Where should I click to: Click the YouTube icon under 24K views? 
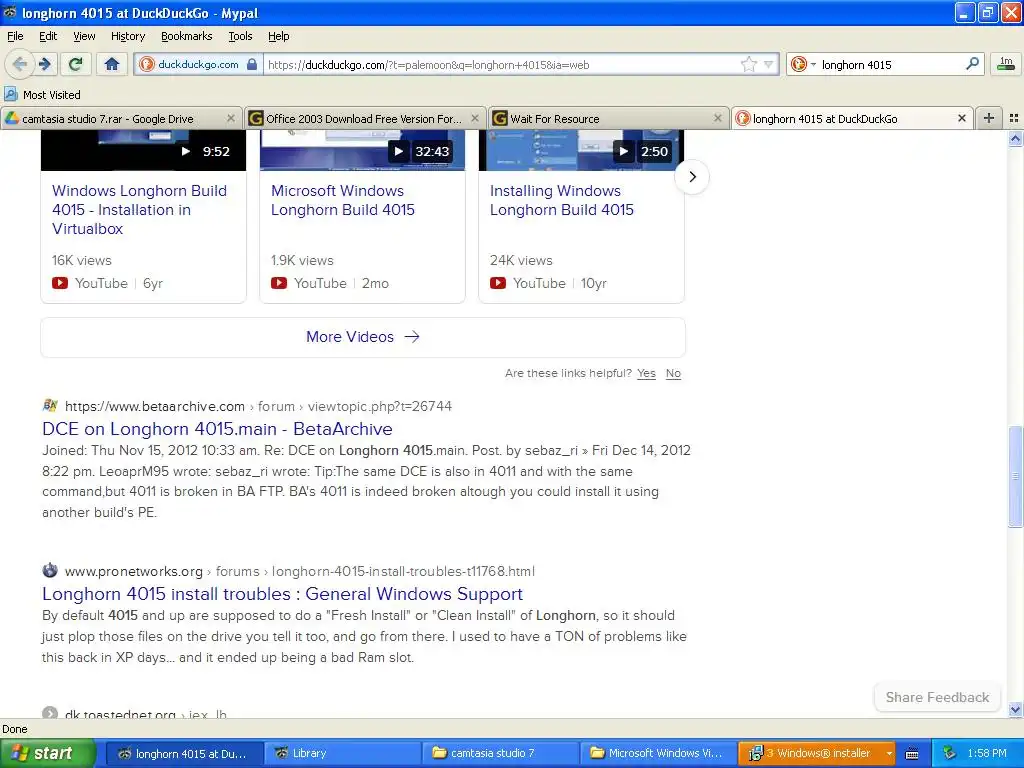point(498,283)
